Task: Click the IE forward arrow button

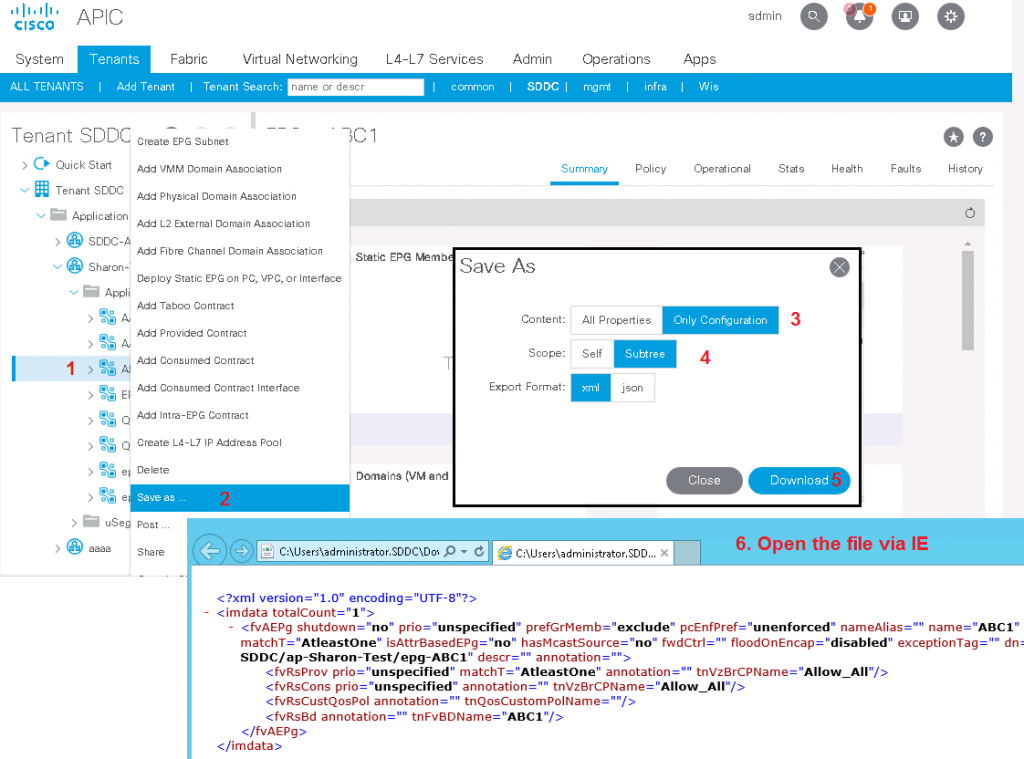Action: coord(242,551)
